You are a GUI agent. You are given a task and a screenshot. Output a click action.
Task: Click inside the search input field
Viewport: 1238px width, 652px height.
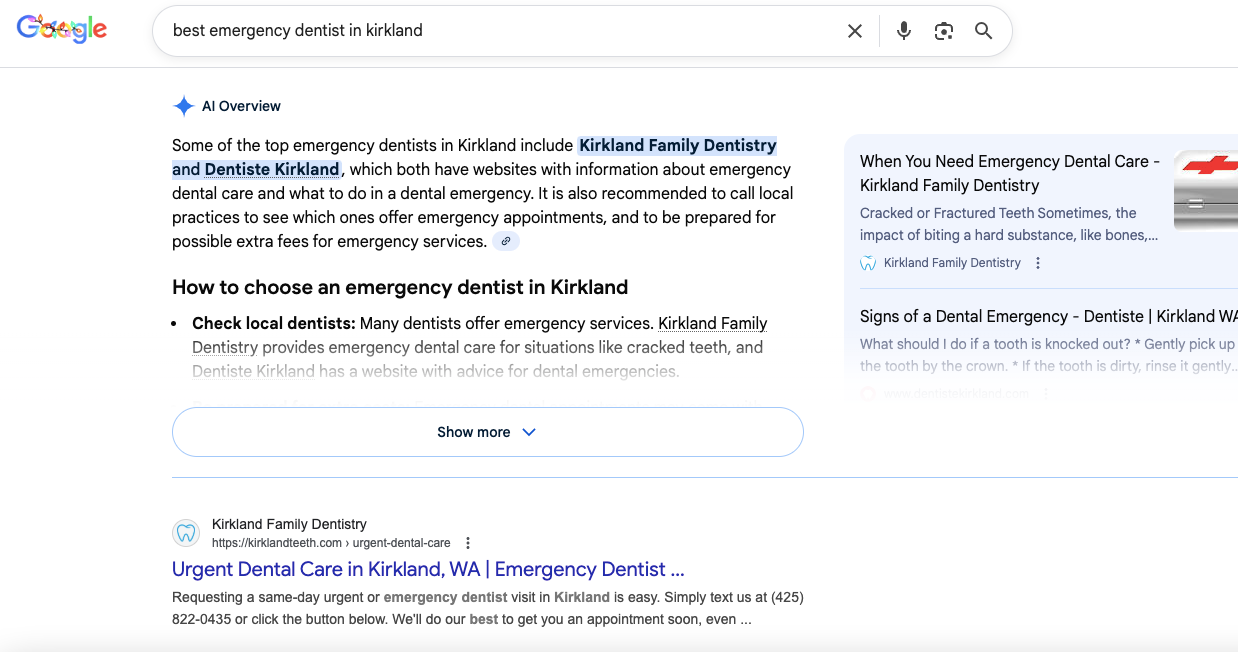click(500, 30)
